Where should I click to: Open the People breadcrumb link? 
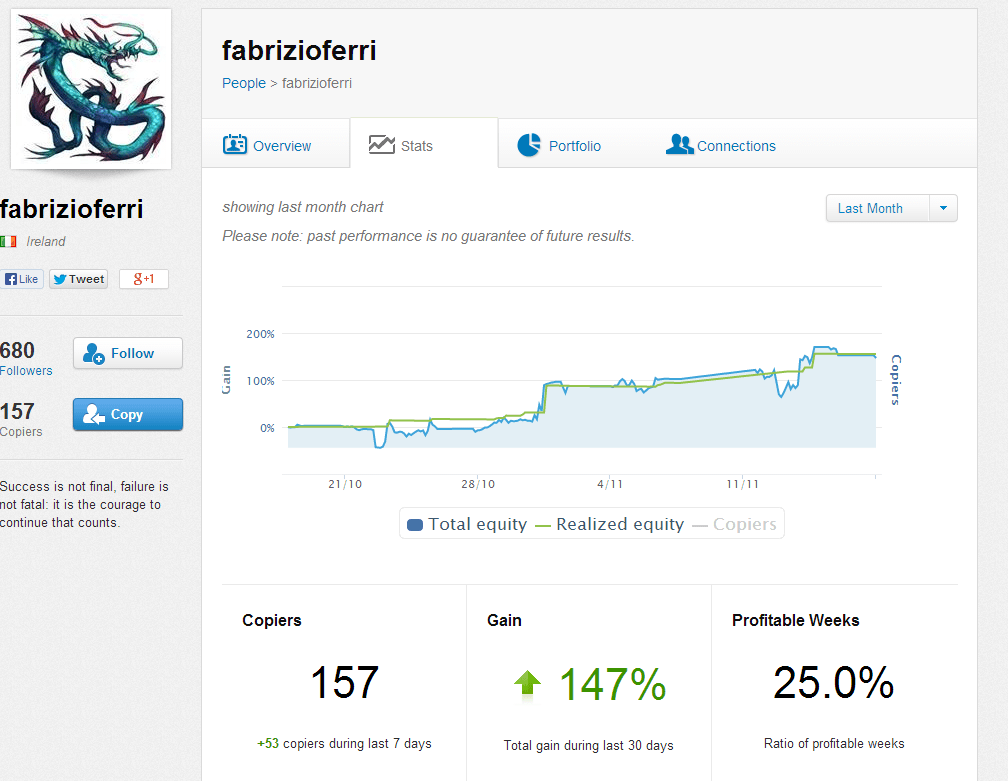pyautogui.click(x=244, y=83)
